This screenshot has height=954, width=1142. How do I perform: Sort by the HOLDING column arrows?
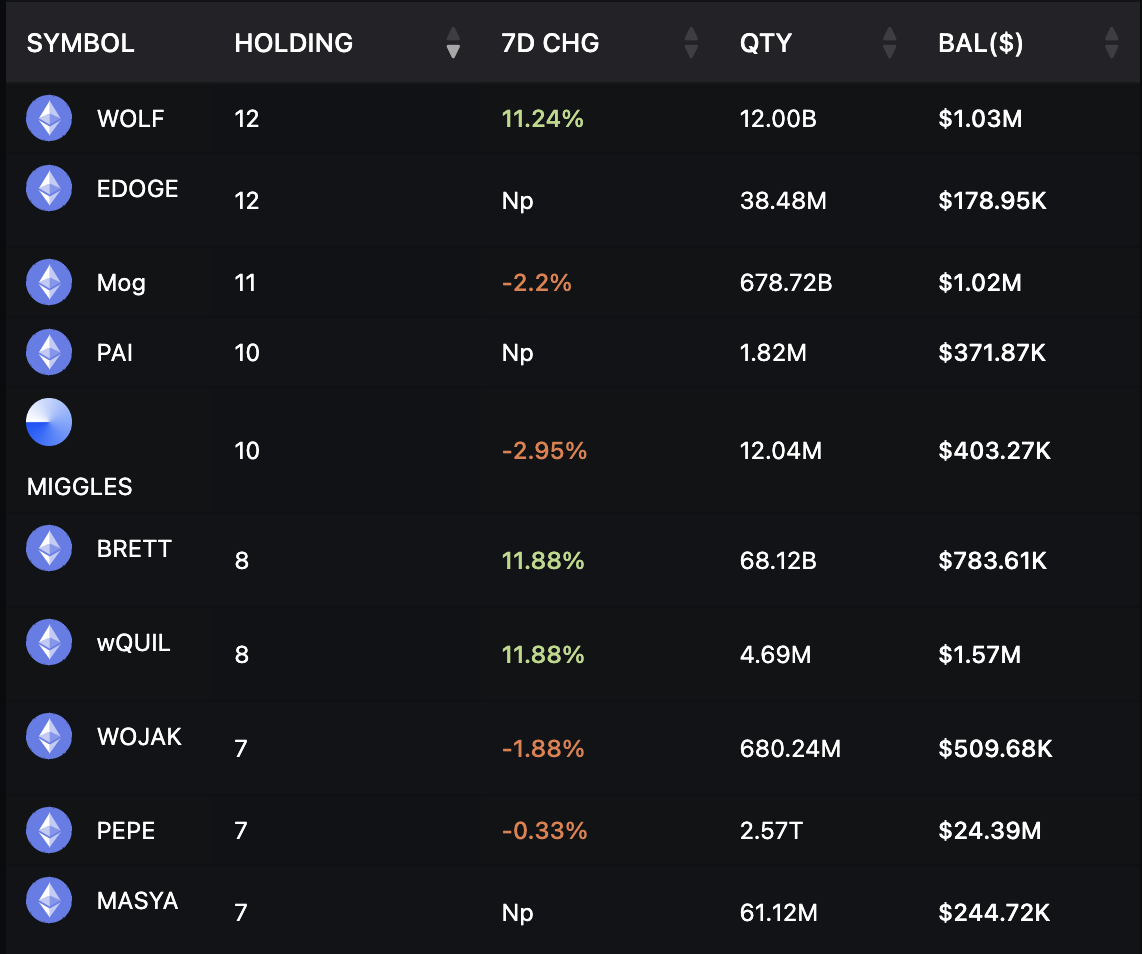click(453, 42)
